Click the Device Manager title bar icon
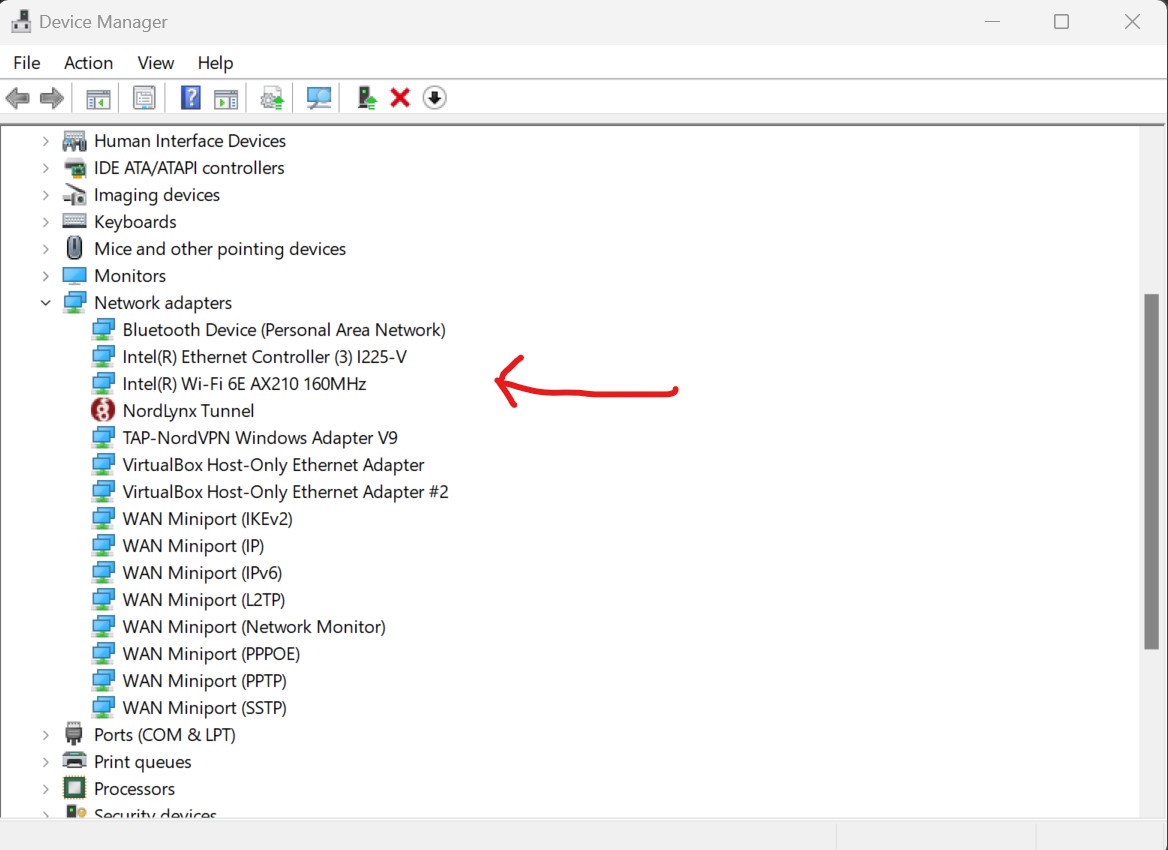Viewport: 1168px width, 850px height. pyautogui.click(x=21, y=22)
